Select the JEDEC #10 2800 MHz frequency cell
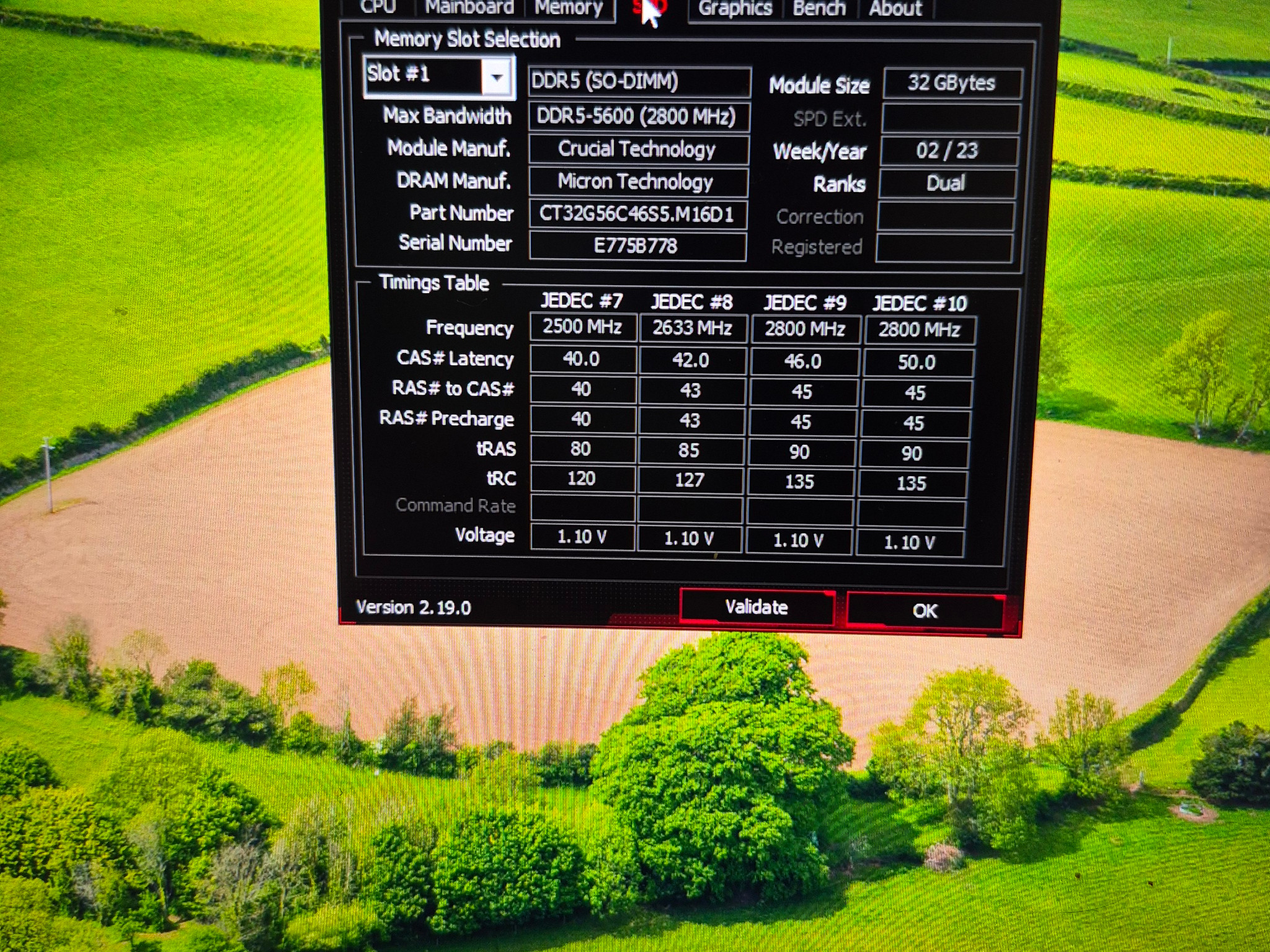The width and height of the screenshot is (1270, 952). (x=920, y=330)
